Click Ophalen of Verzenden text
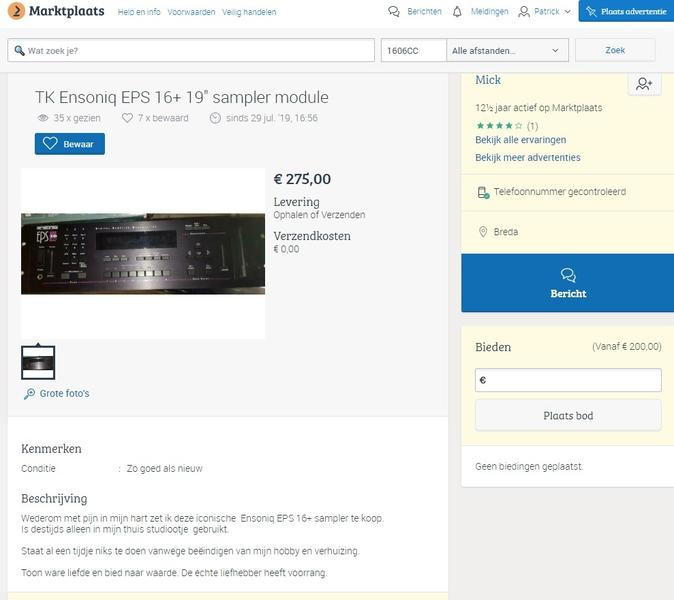This screenshot has width=674, height=600. [x=319, y=215]
